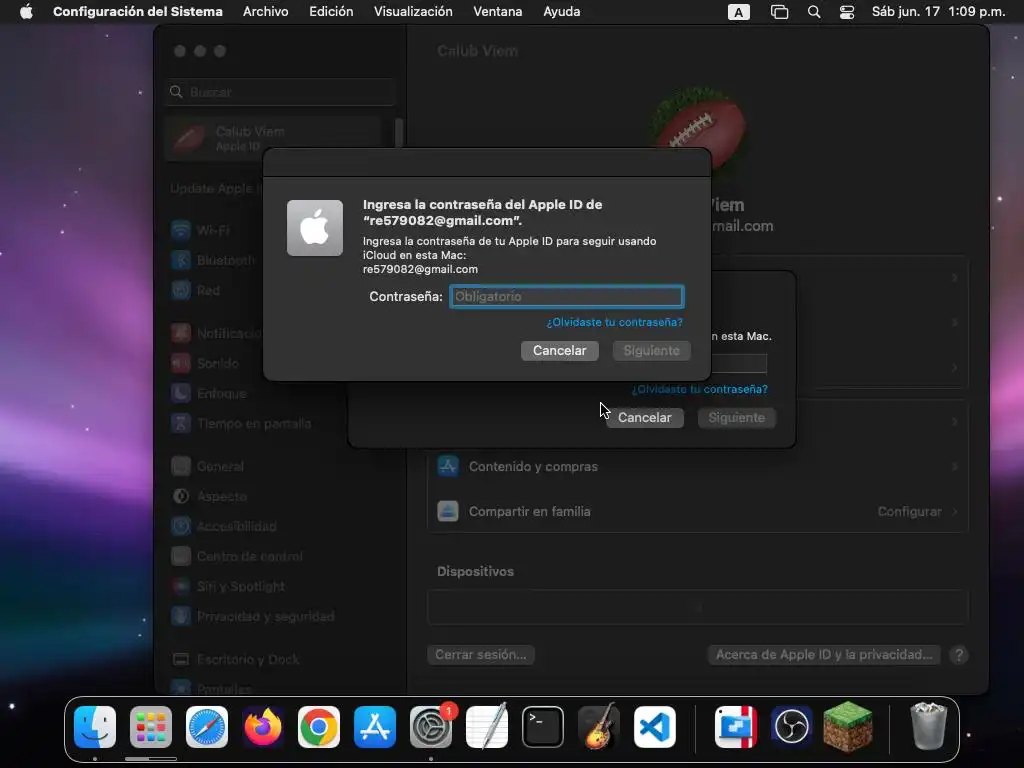Open the App Store Dock icon
This screenshot has width=1024, height=768.
pyautogui.click(x=375, y=727)
